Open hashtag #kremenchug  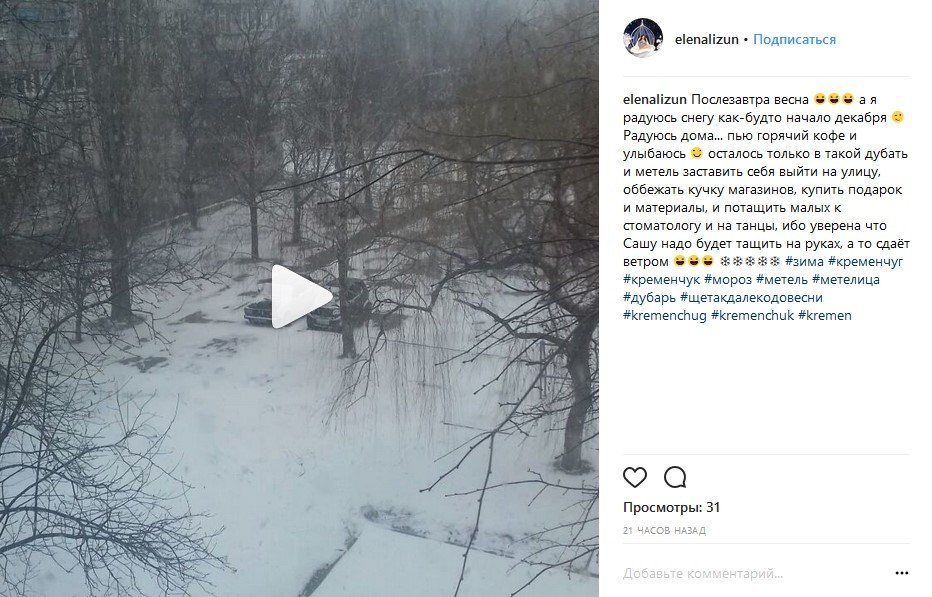tap(665, 315)
